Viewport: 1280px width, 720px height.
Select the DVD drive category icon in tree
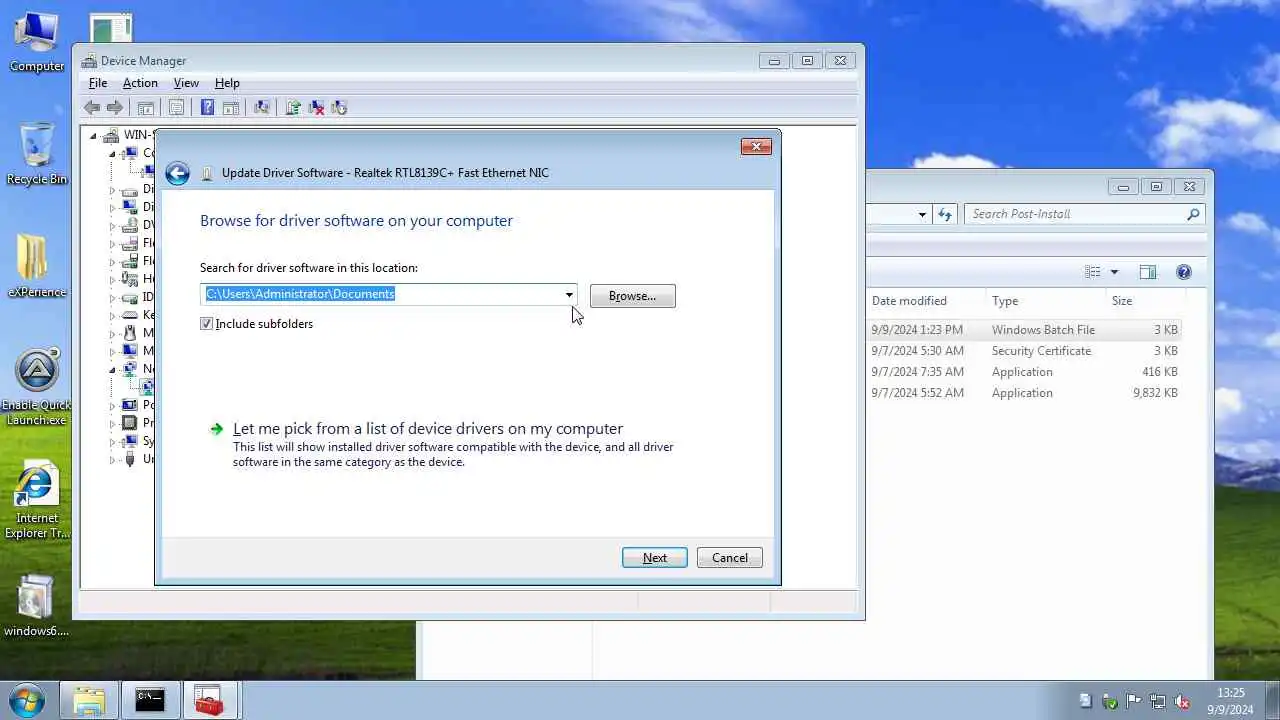click(x=129, y=225)
